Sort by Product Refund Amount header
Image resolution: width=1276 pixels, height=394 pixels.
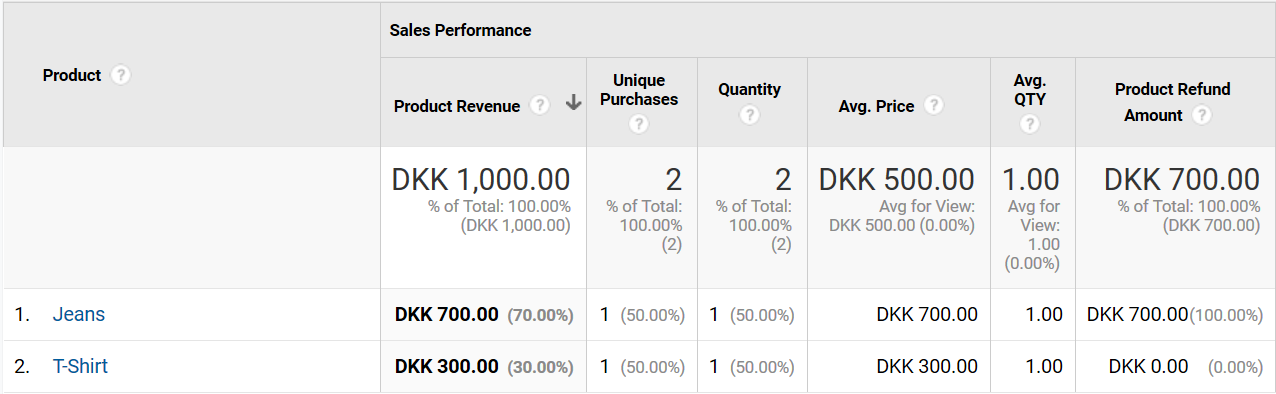[x=1172, y=102]
